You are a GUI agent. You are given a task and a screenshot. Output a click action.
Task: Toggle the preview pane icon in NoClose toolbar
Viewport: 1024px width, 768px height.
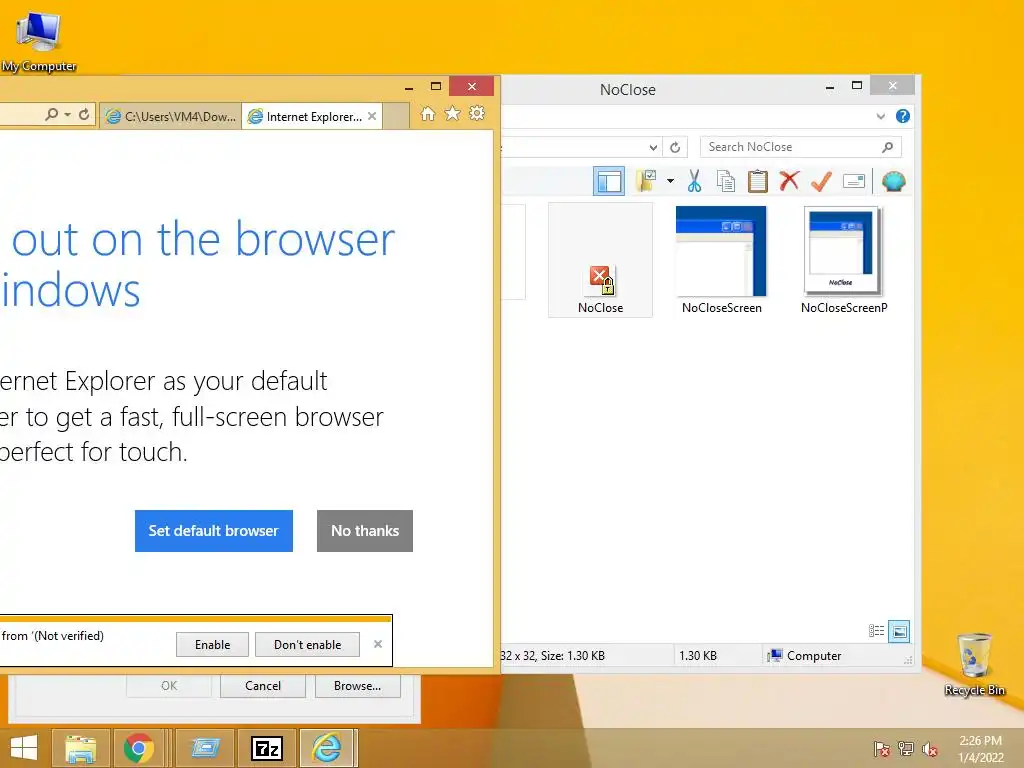click(x=609, y=181)
